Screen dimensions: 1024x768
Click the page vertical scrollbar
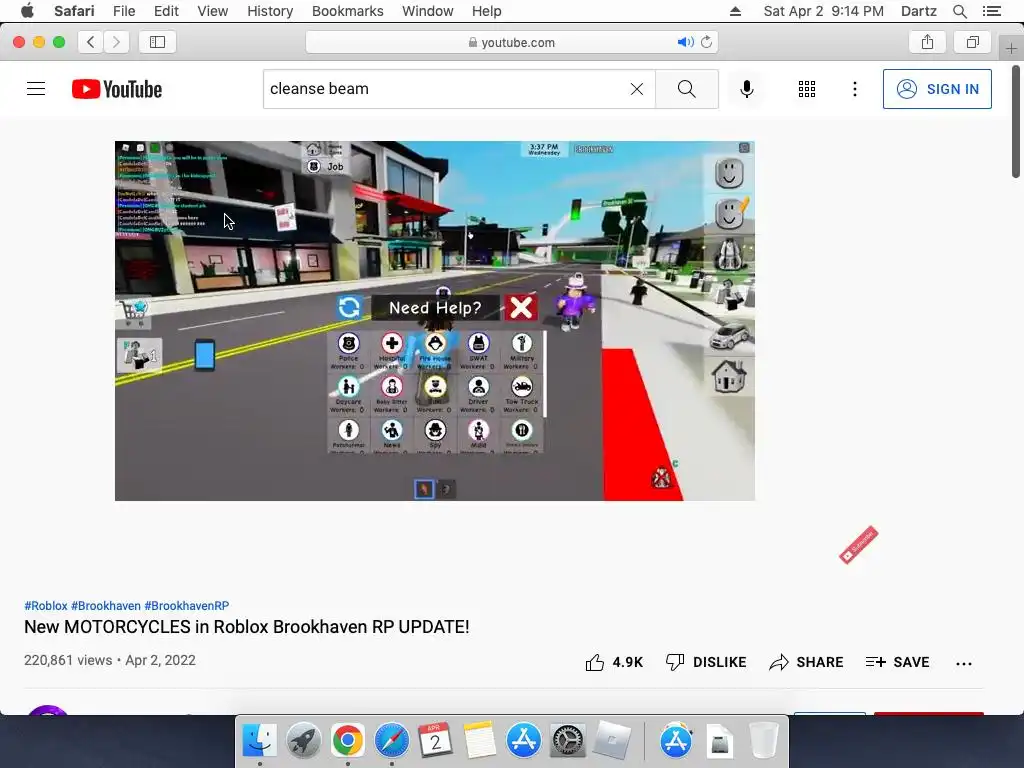(1016, 121)
